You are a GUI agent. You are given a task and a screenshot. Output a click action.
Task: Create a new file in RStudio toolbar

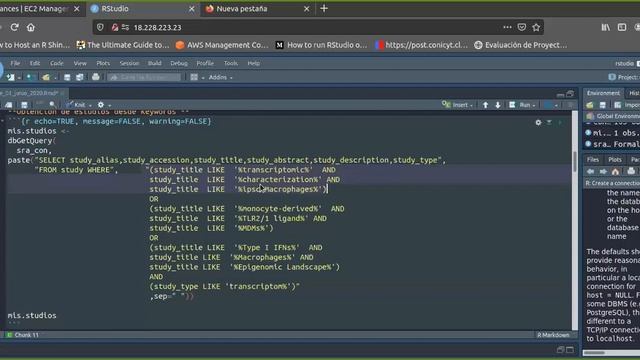coord(10,77)
